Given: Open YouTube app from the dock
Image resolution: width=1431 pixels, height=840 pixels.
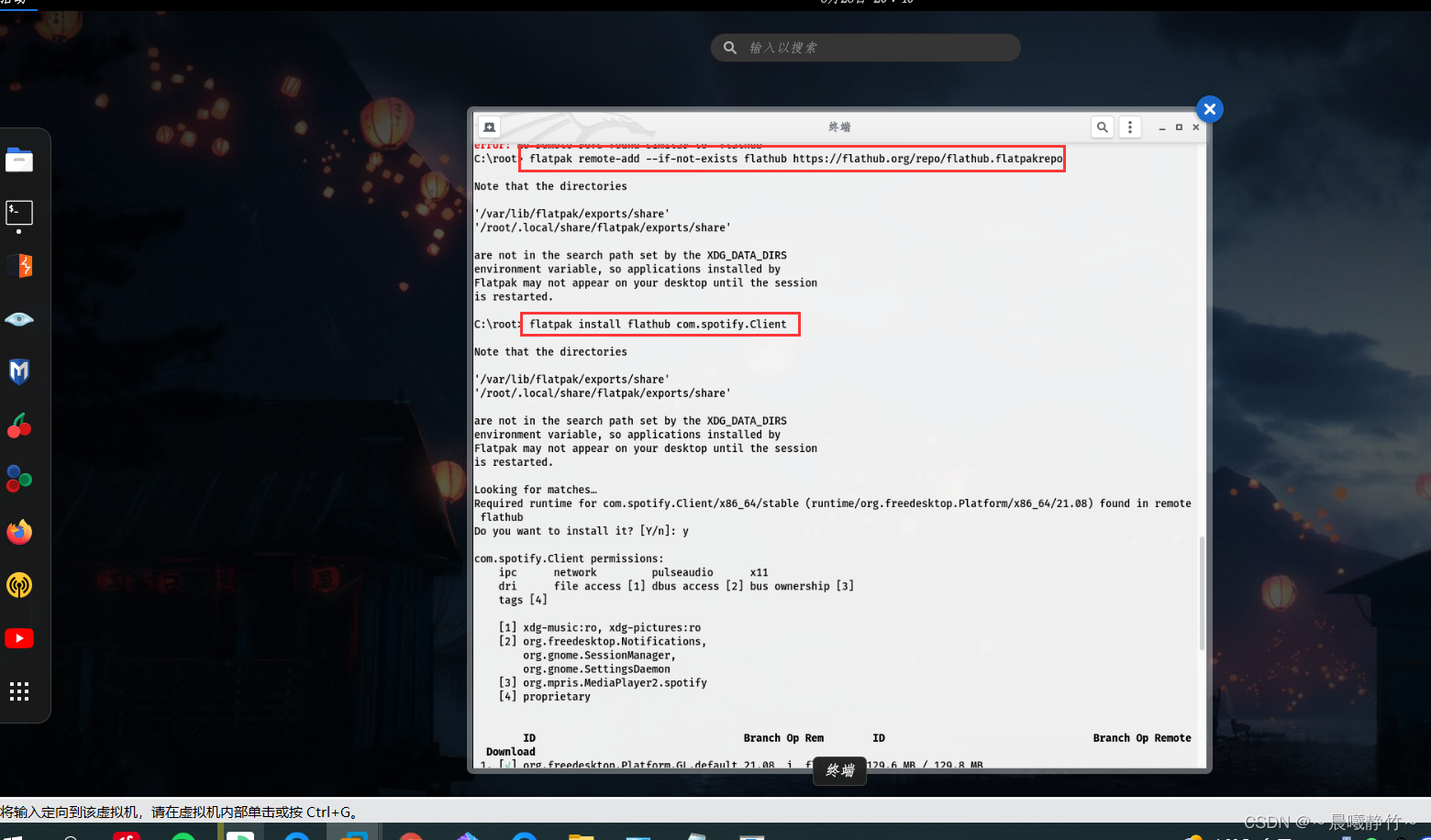Looking at the screenshot, I should click(x=19, y=638).
